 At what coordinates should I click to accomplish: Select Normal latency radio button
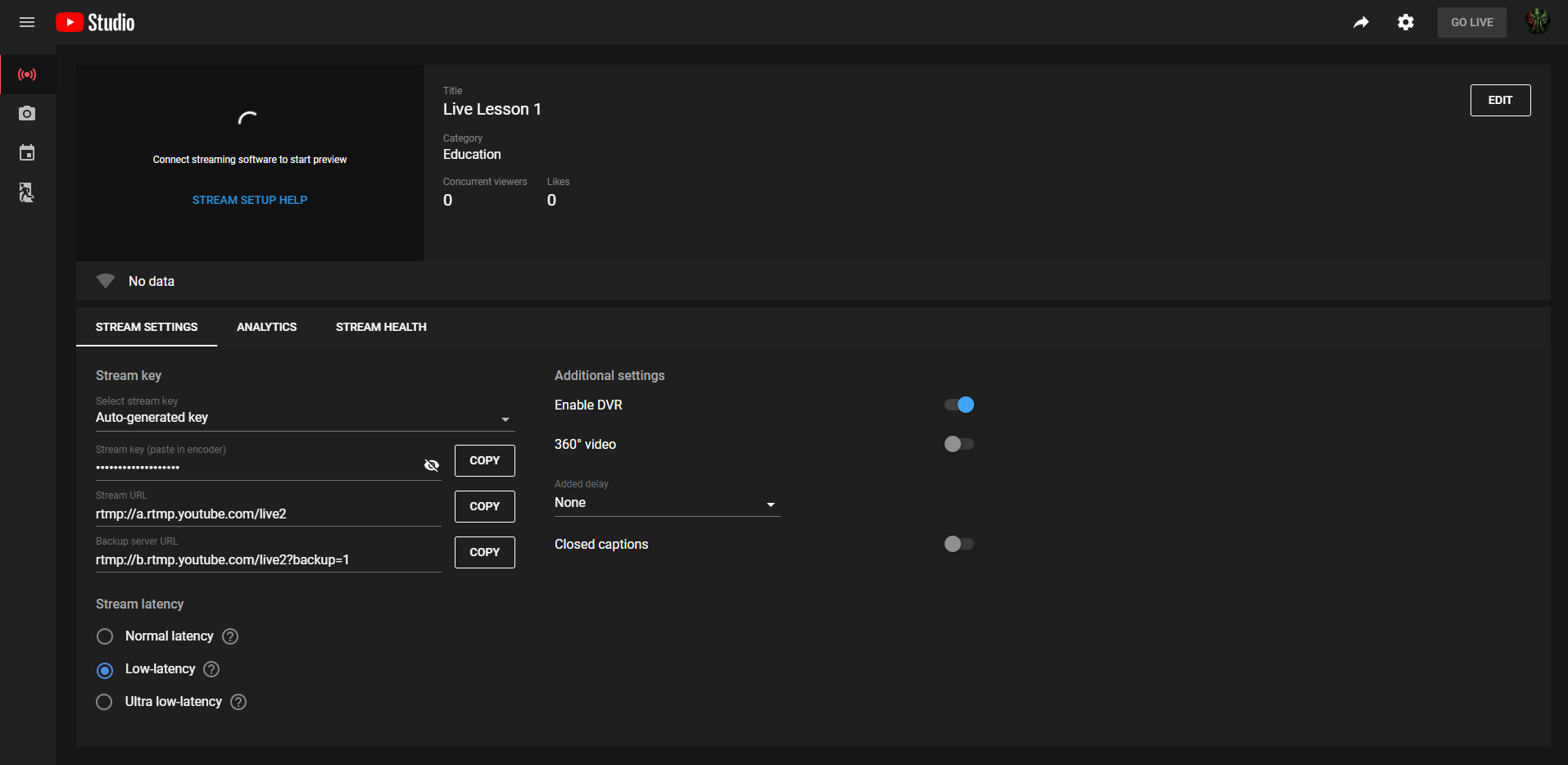pyautogui.click(x=105, y=636)
